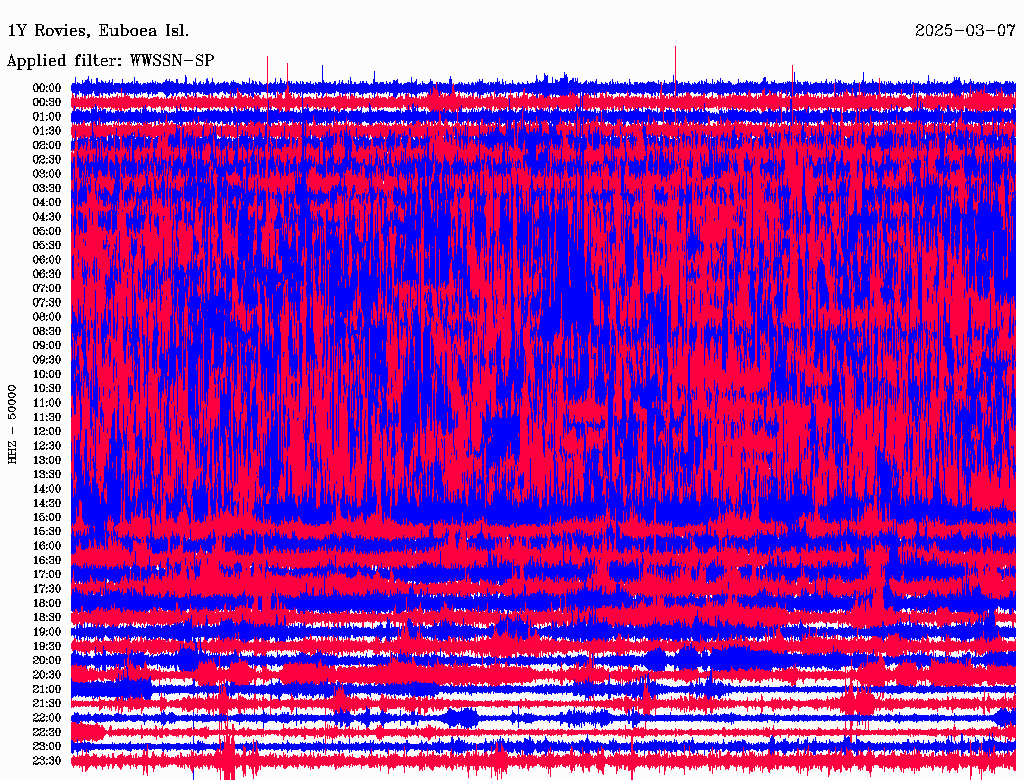Click the 'Applied filter: WWSSN-SP' text
This screenshot has height=780, width=1024.
click(x=110, y=61)
